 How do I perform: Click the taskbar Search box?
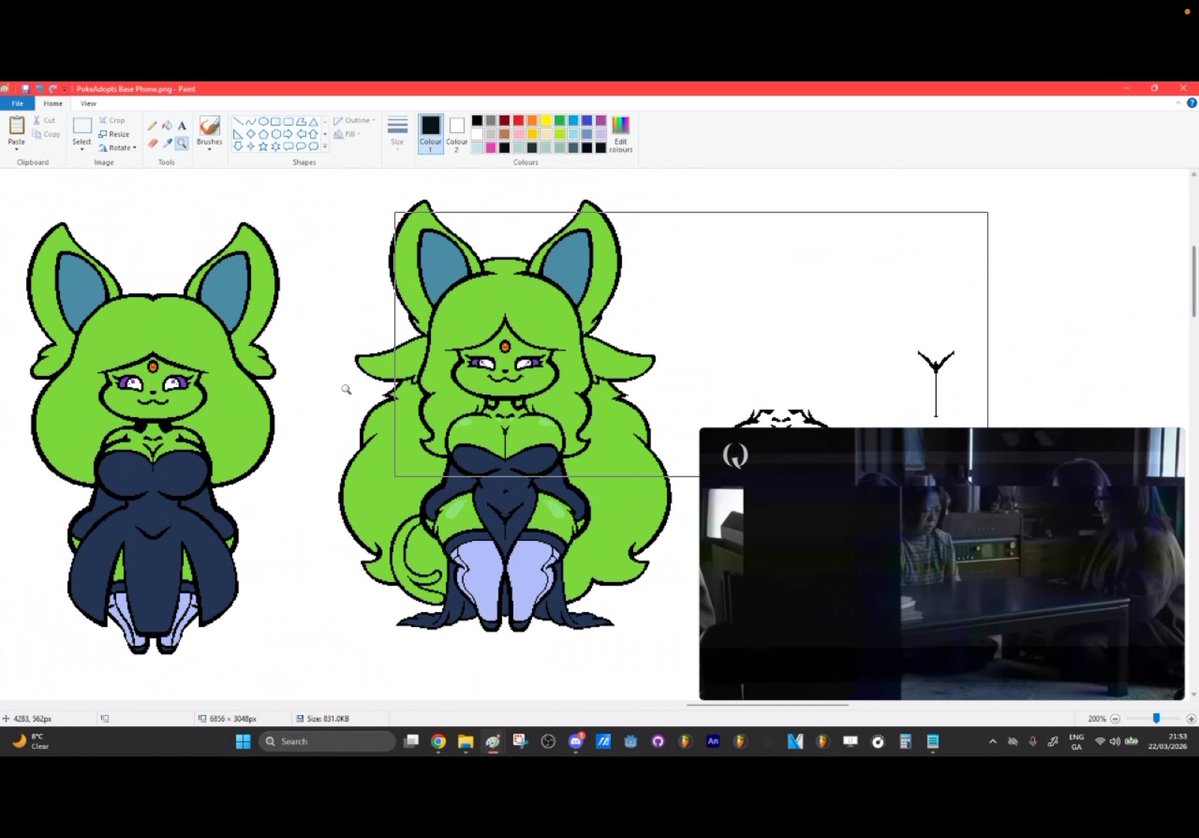click(x=327, y=741)
